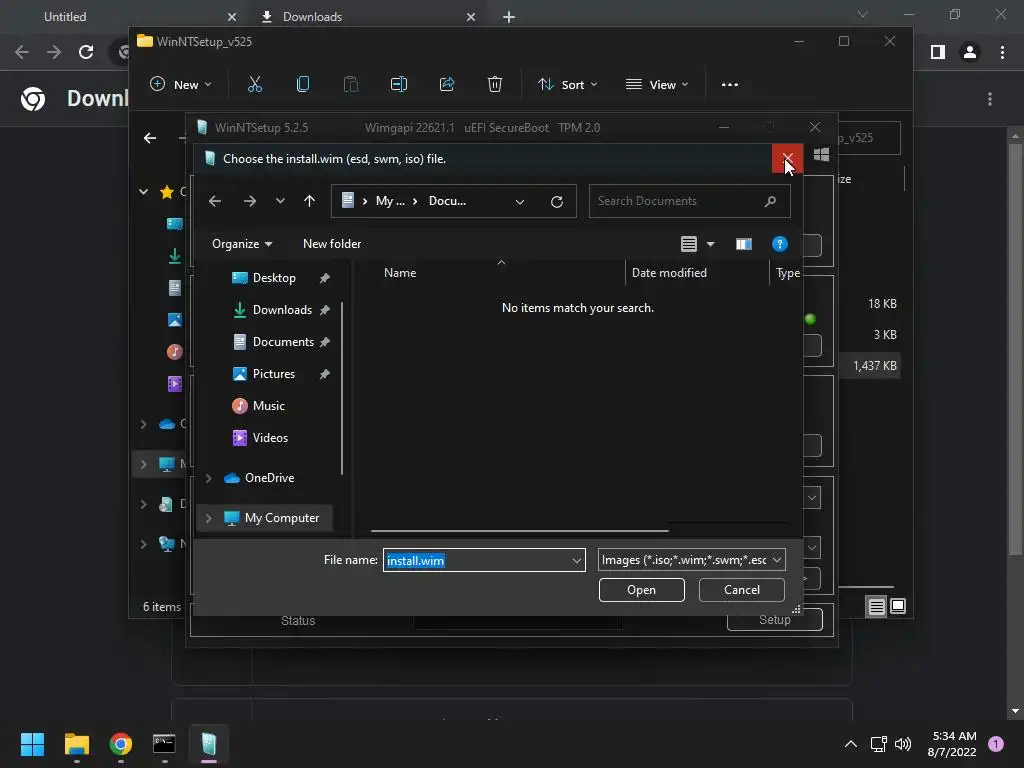This screenshot has width=1024, height=768.
Task: Open Downloads page three-dot menu
Action: point(990,99)
